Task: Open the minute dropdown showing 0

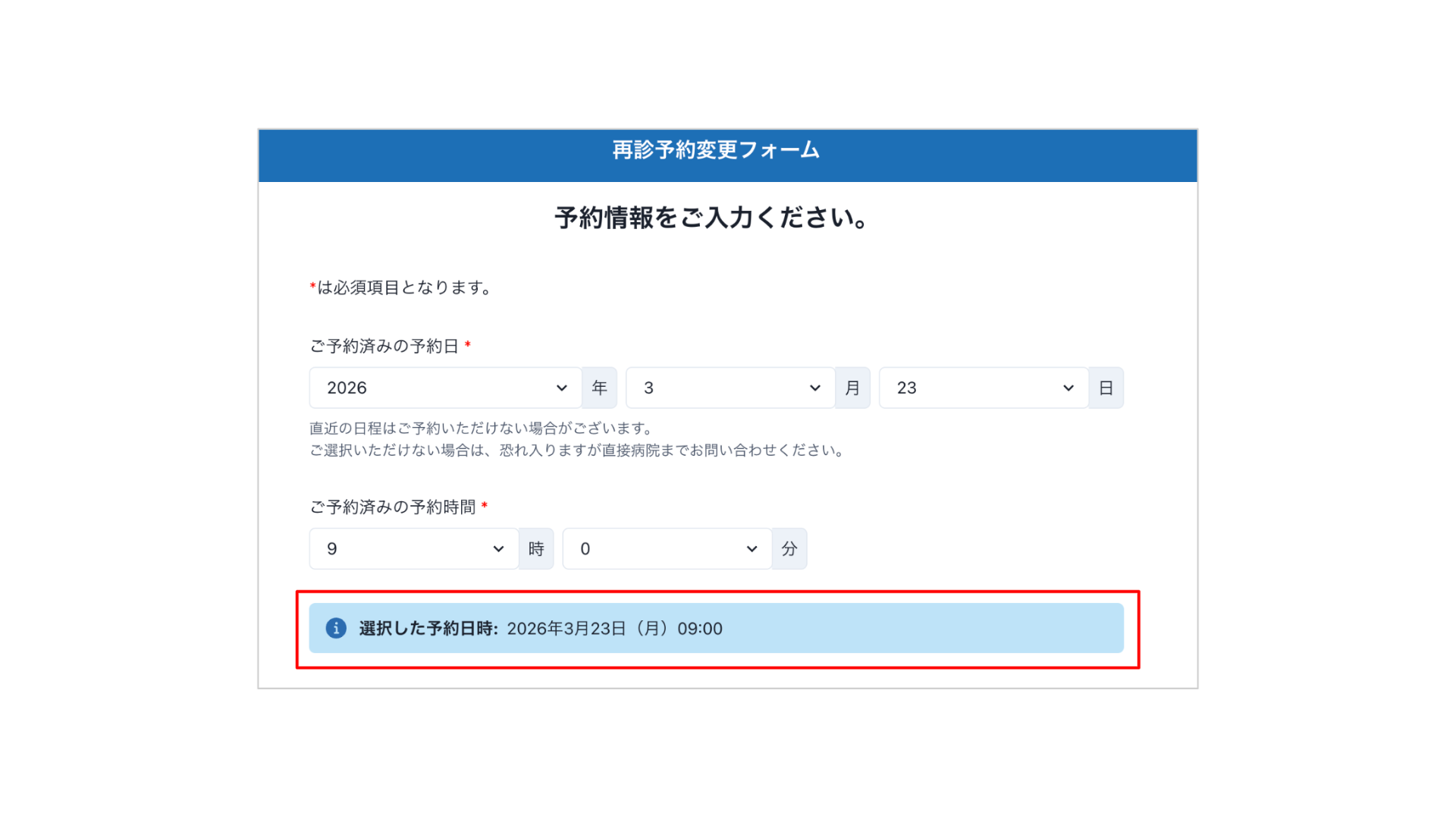Action: 652,548
